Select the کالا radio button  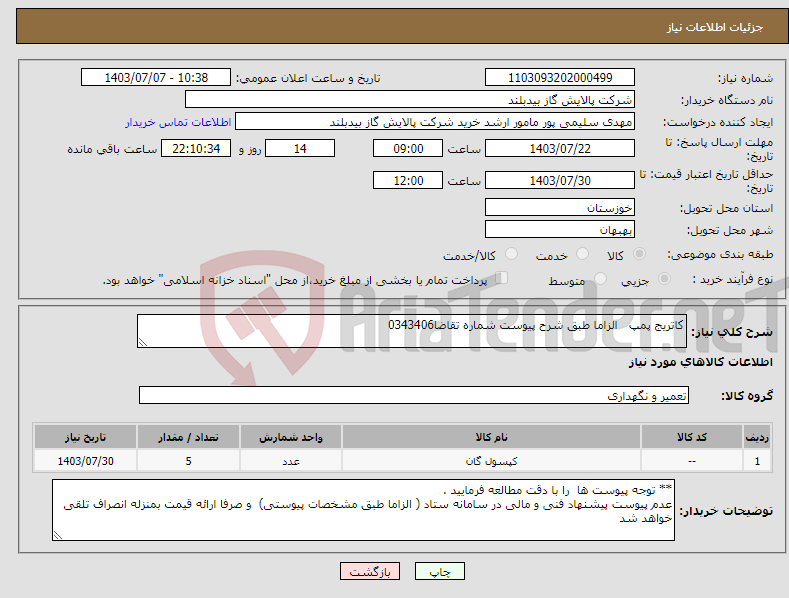click(639, 254)
